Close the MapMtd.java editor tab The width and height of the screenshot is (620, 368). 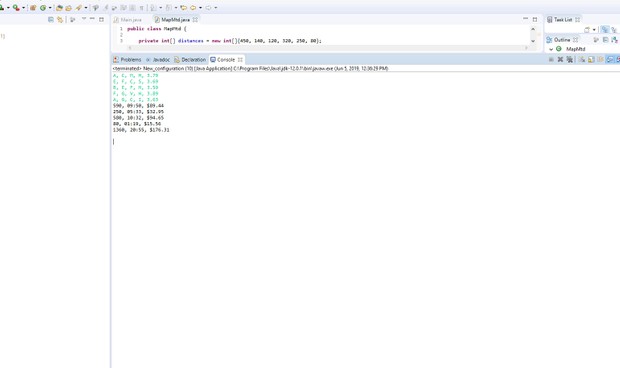(195, 19)
